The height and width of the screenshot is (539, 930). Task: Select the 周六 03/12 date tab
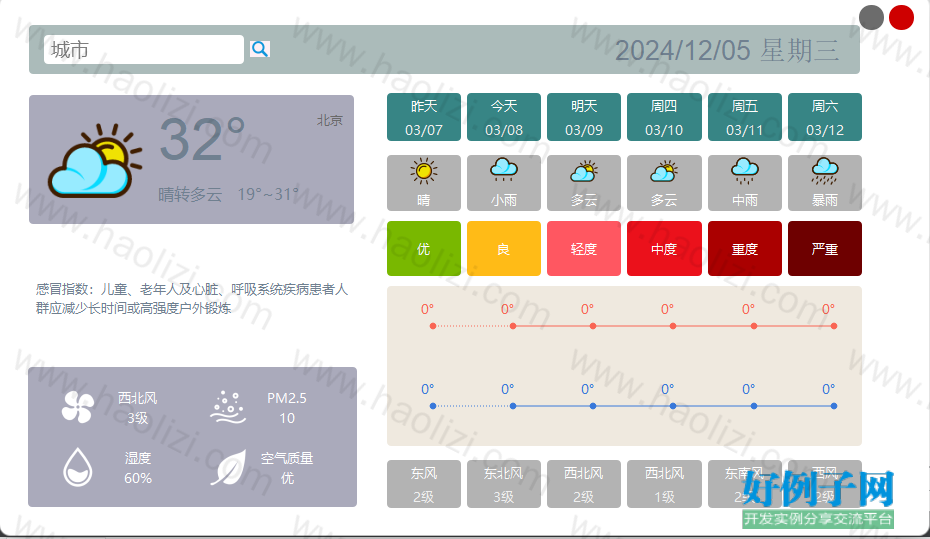[x=824, y=117]
